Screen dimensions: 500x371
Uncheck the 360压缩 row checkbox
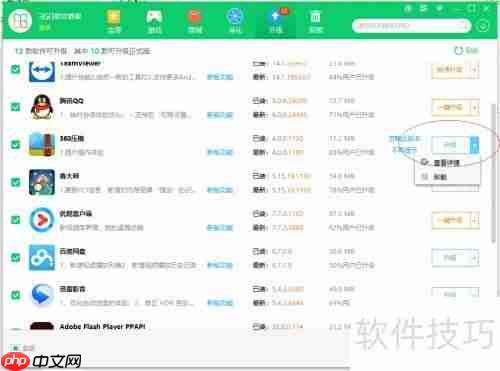[15, 144]
